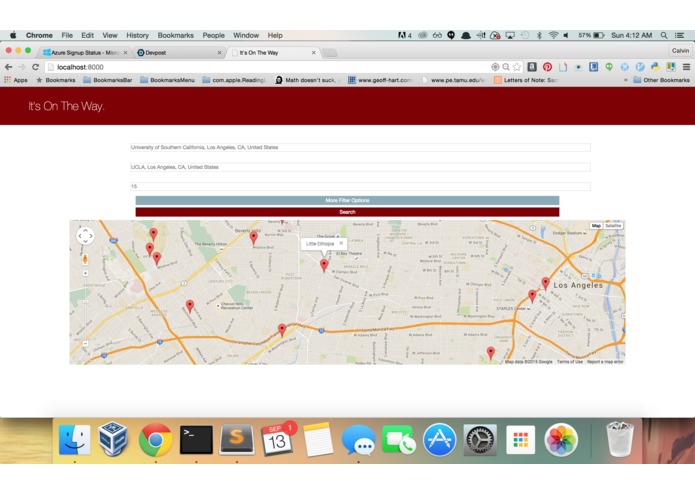The image size is (695, 494).
Task: Open Photos from the Dock
Action: (561, 440)
